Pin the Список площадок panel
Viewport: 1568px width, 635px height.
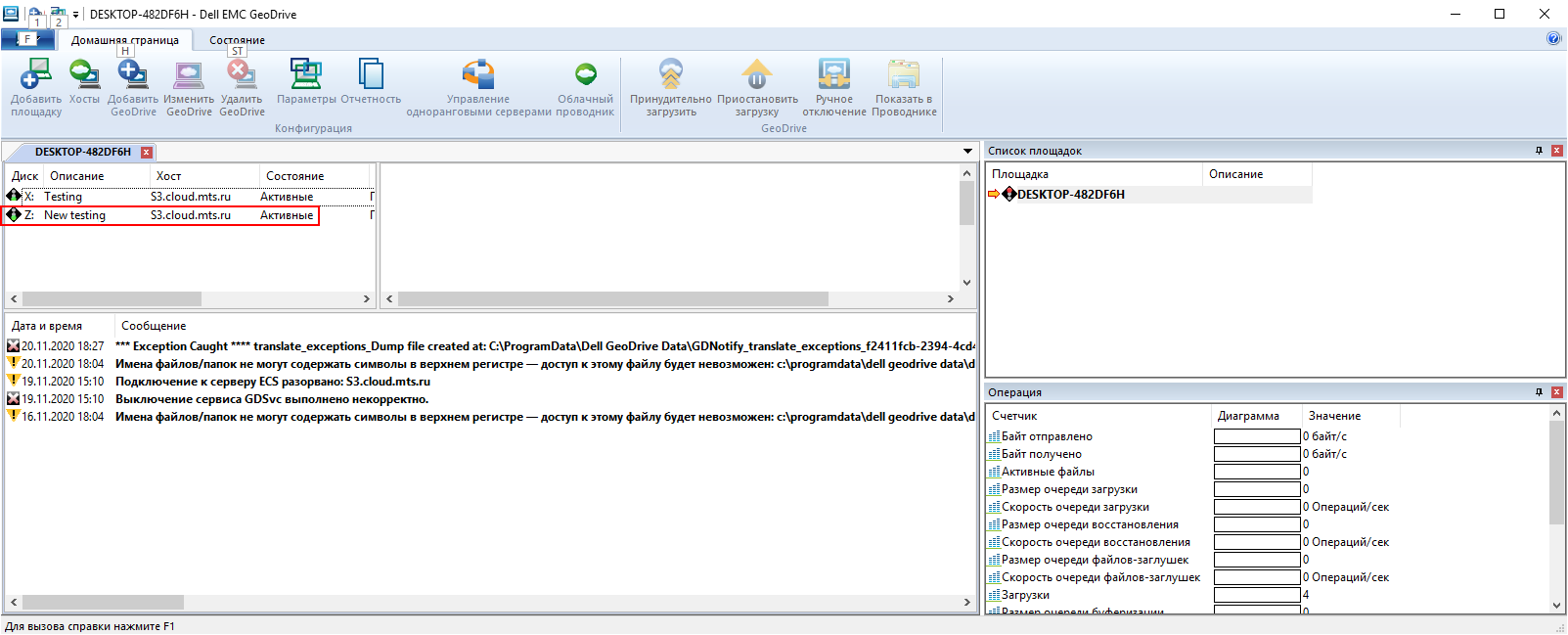[1539, 151]
